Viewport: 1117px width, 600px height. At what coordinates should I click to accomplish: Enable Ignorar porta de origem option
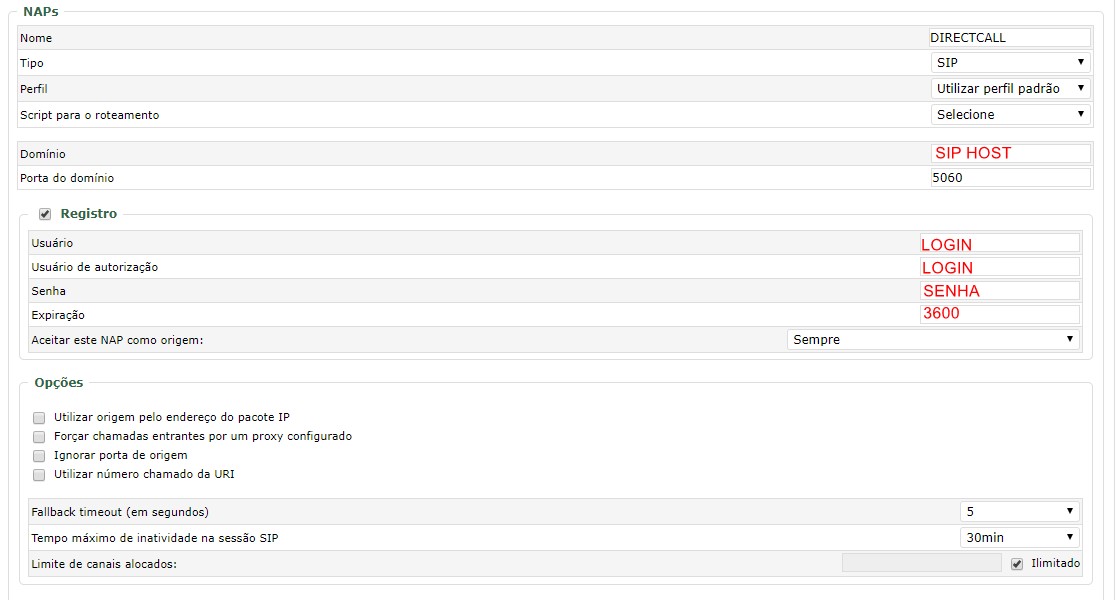(39, 456)
